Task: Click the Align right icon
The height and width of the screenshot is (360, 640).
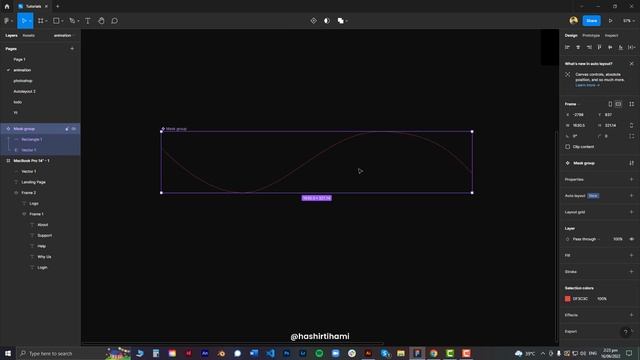Action: click(589, 47)
